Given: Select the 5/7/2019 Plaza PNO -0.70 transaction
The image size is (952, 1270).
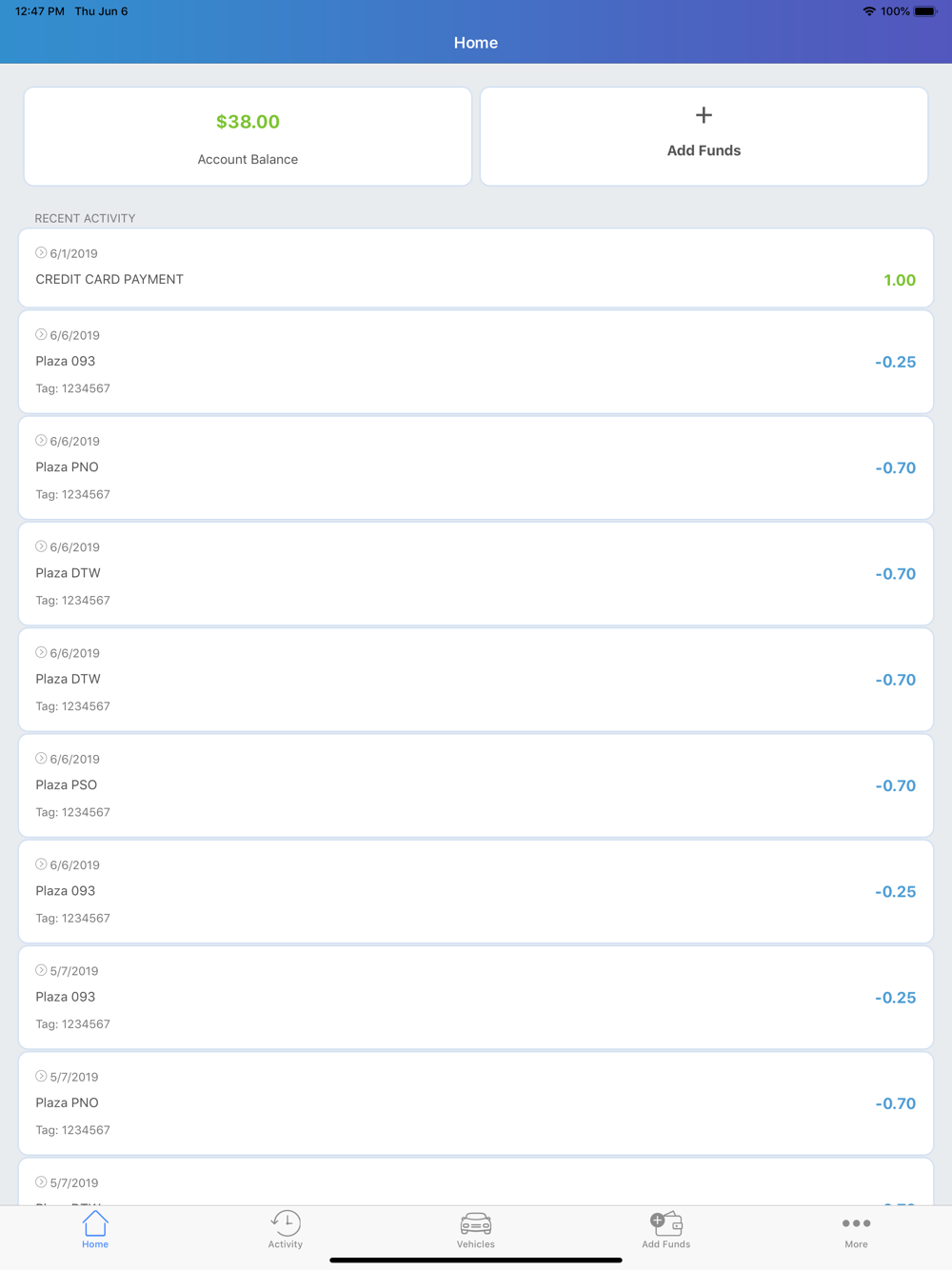Looking at the screenshot, I should coord(476,1103).
